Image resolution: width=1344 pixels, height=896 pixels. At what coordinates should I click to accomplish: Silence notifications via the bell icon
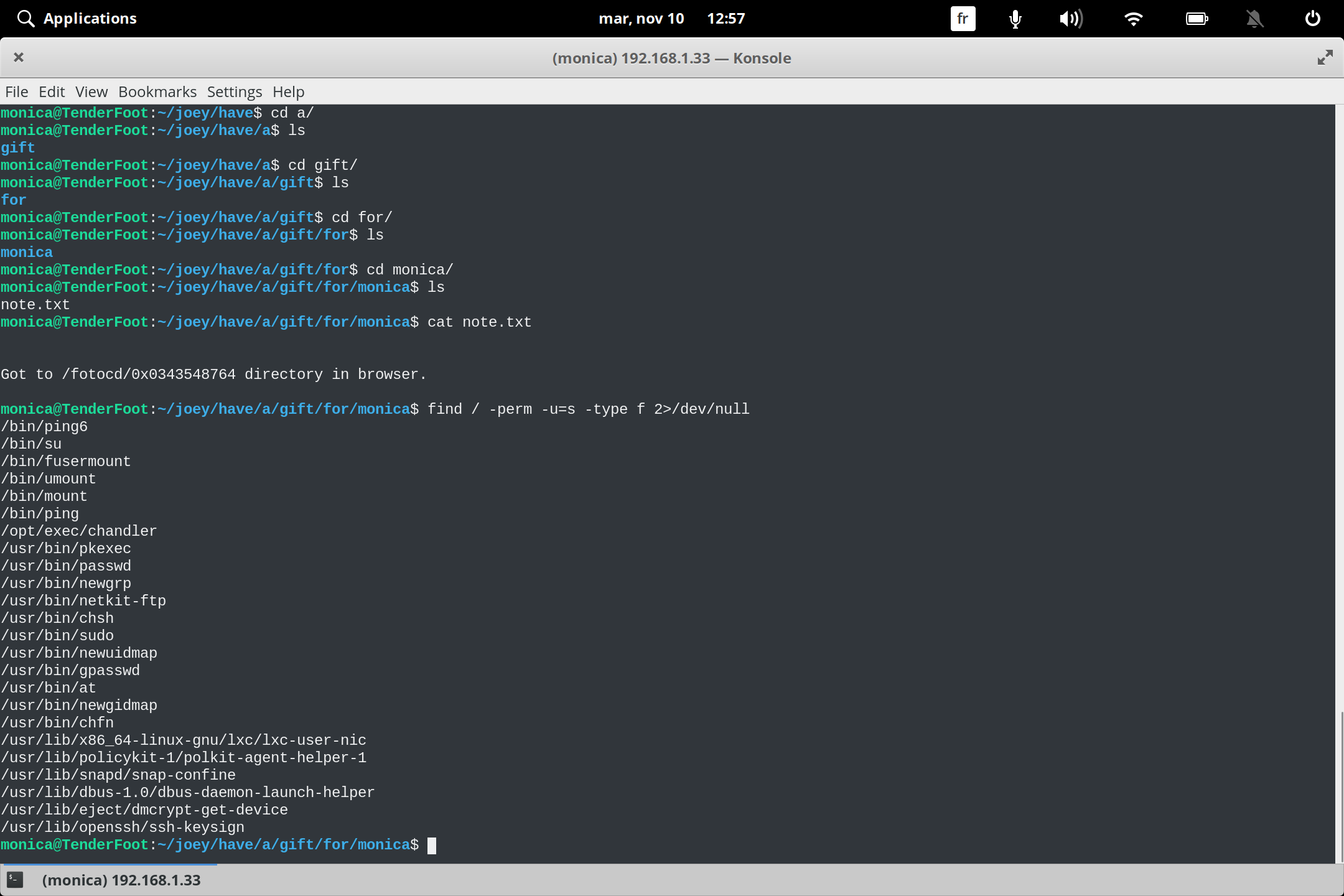coord(1254,18)
